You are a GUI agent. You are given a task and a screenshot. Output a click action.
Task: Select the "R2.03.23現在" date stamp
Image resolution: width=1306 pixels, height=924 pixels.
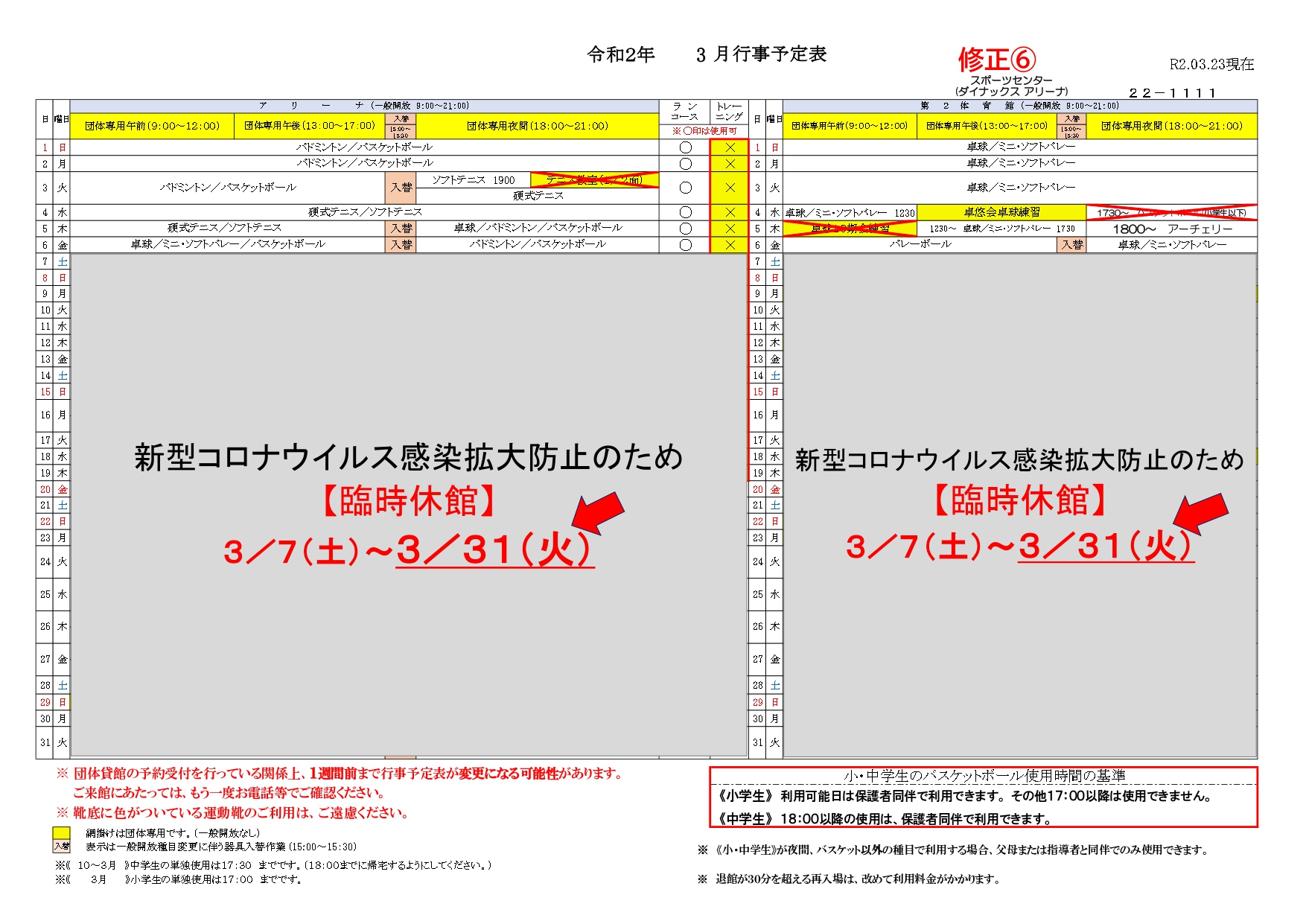(x=1211, y=64)
